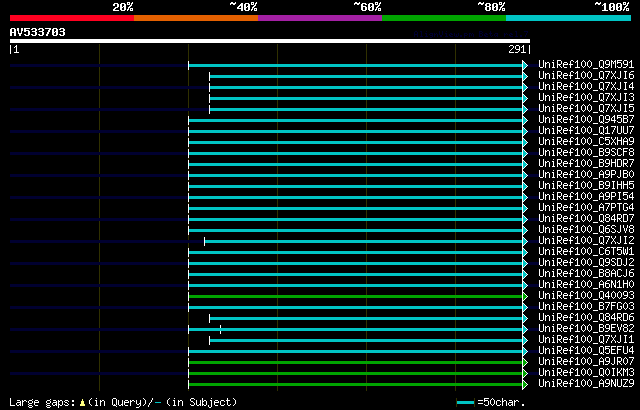Select the UniRef100_Q17UU7 label
Screen dimensions: 640x410
point(586,131)
